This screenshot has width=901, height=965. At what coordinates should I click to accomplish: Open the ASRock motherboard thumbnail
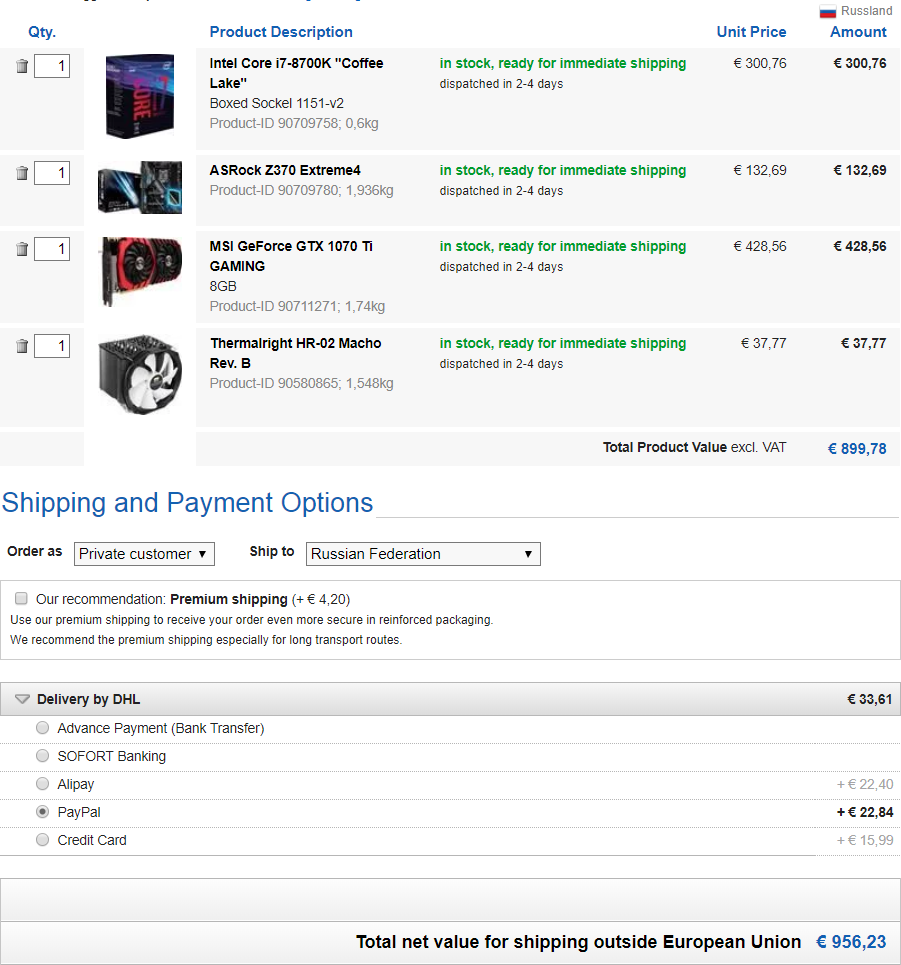click(140, 187)
